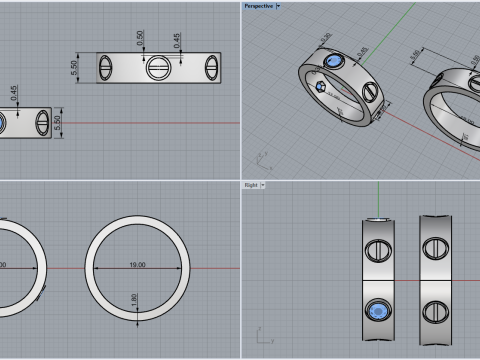Image resolution: width=480 pixels, height=360 pixels.
Task: Select the 5.50 dimension beside the lower-left ring
Action: (x=57, y=123)
